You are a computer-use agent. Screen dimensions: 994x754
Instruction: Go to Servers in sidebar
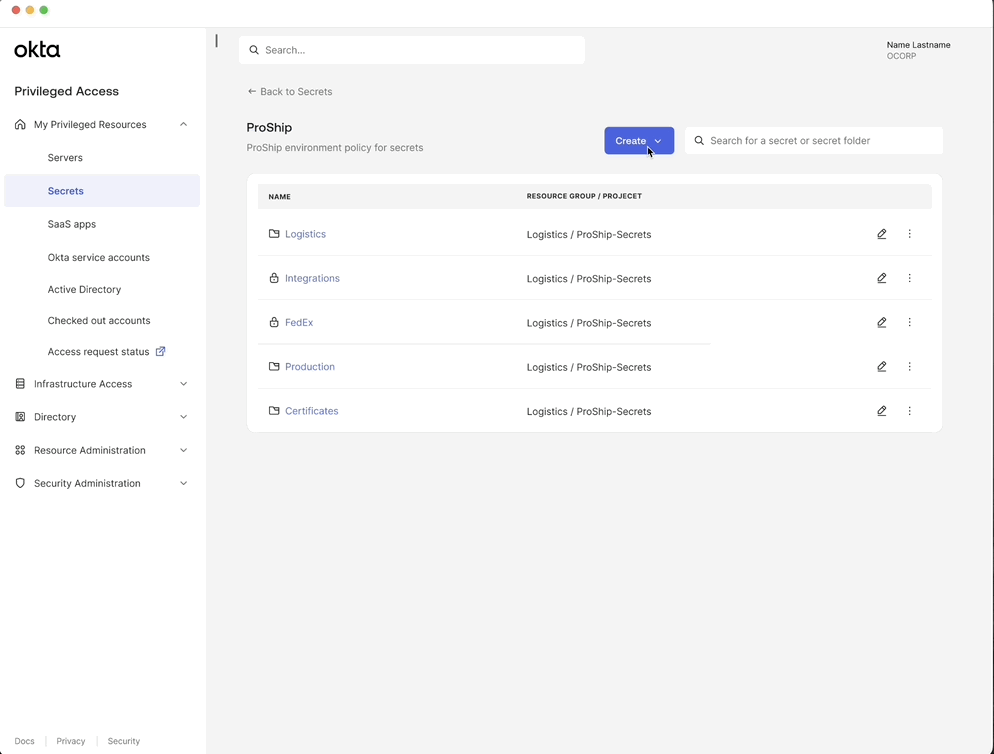click(x=65, y=158)
